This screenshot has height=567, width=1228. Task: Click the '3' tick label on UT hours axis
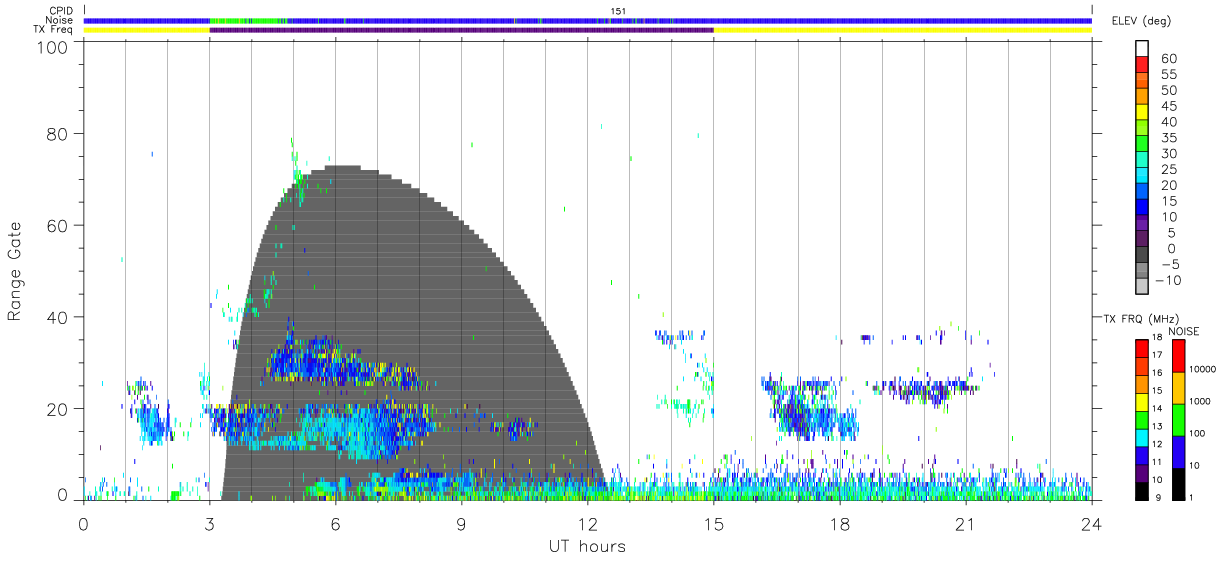coord(209,524)
